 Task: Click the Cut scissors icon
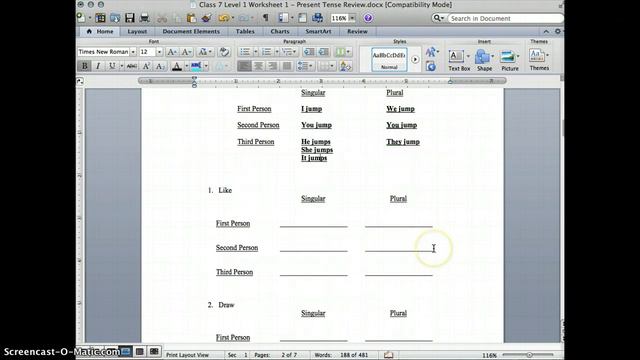[162, 18]
